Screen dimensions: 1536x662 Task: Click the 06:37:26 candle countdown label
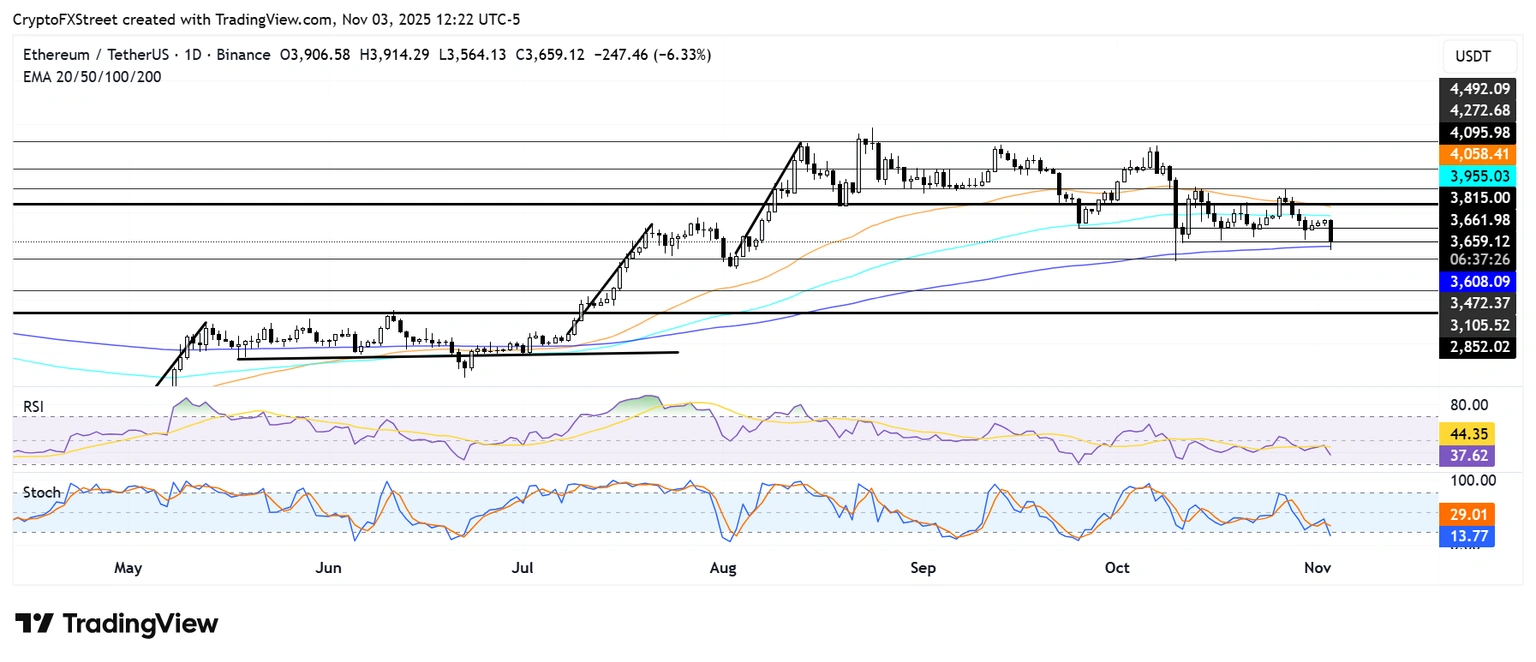1476,258
